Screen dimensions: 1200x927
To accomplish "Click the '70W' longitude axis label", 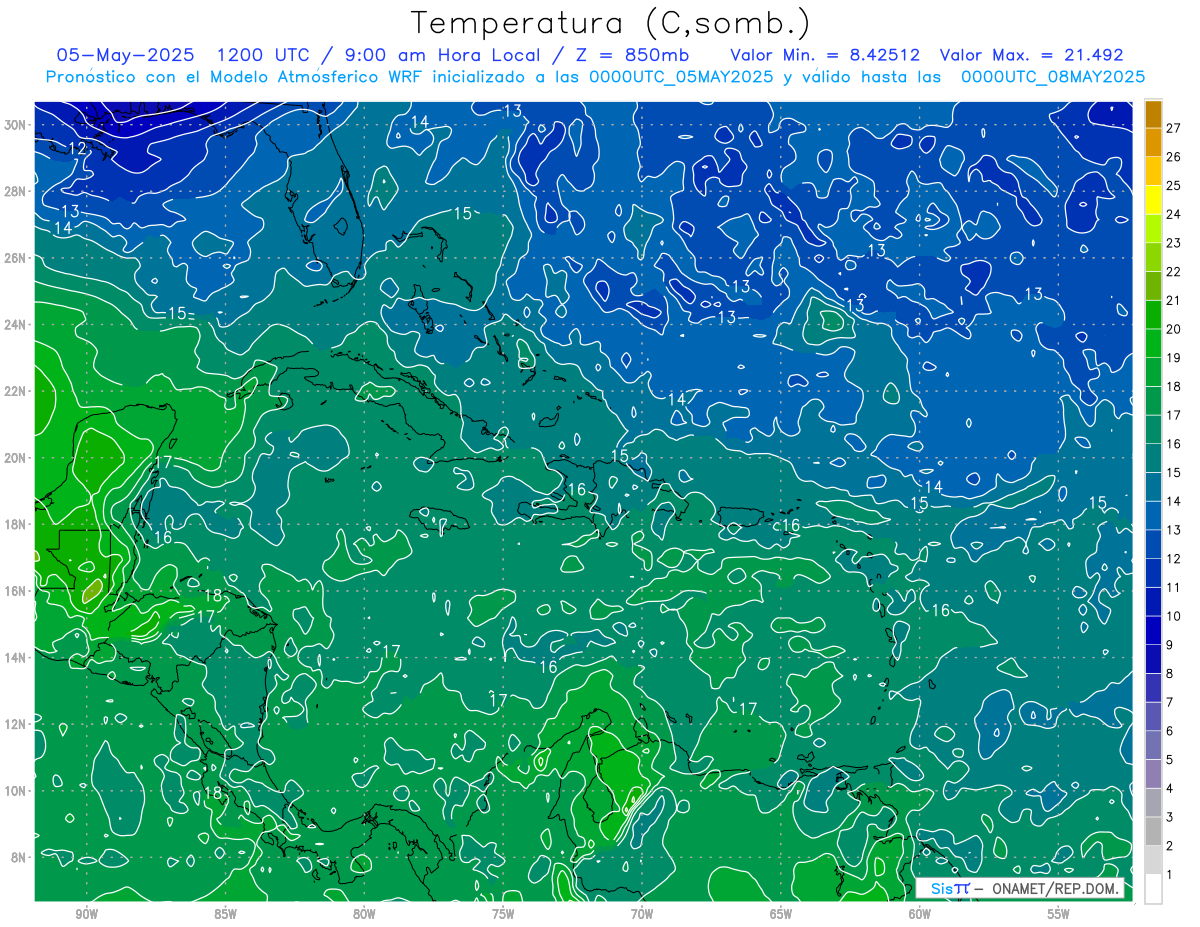I will click(x=642, y=915).
